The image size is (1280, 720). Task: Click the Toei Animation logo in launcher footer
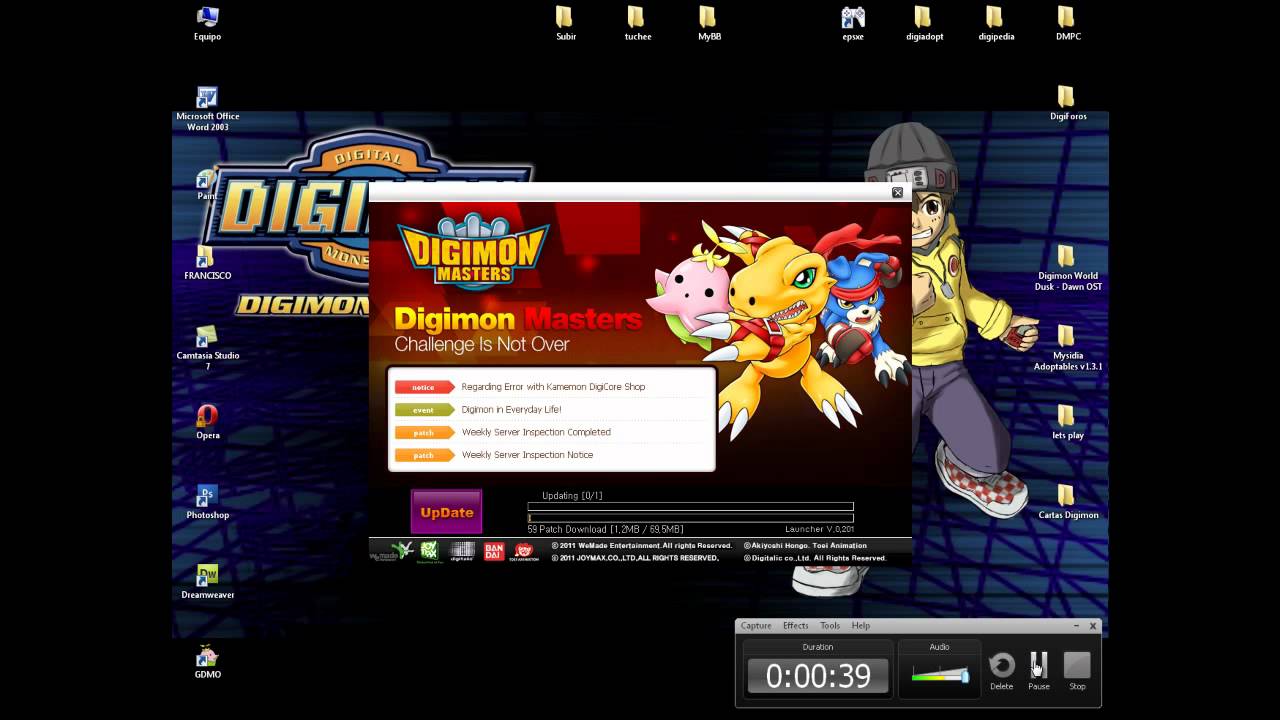click(x=525, y=551)
